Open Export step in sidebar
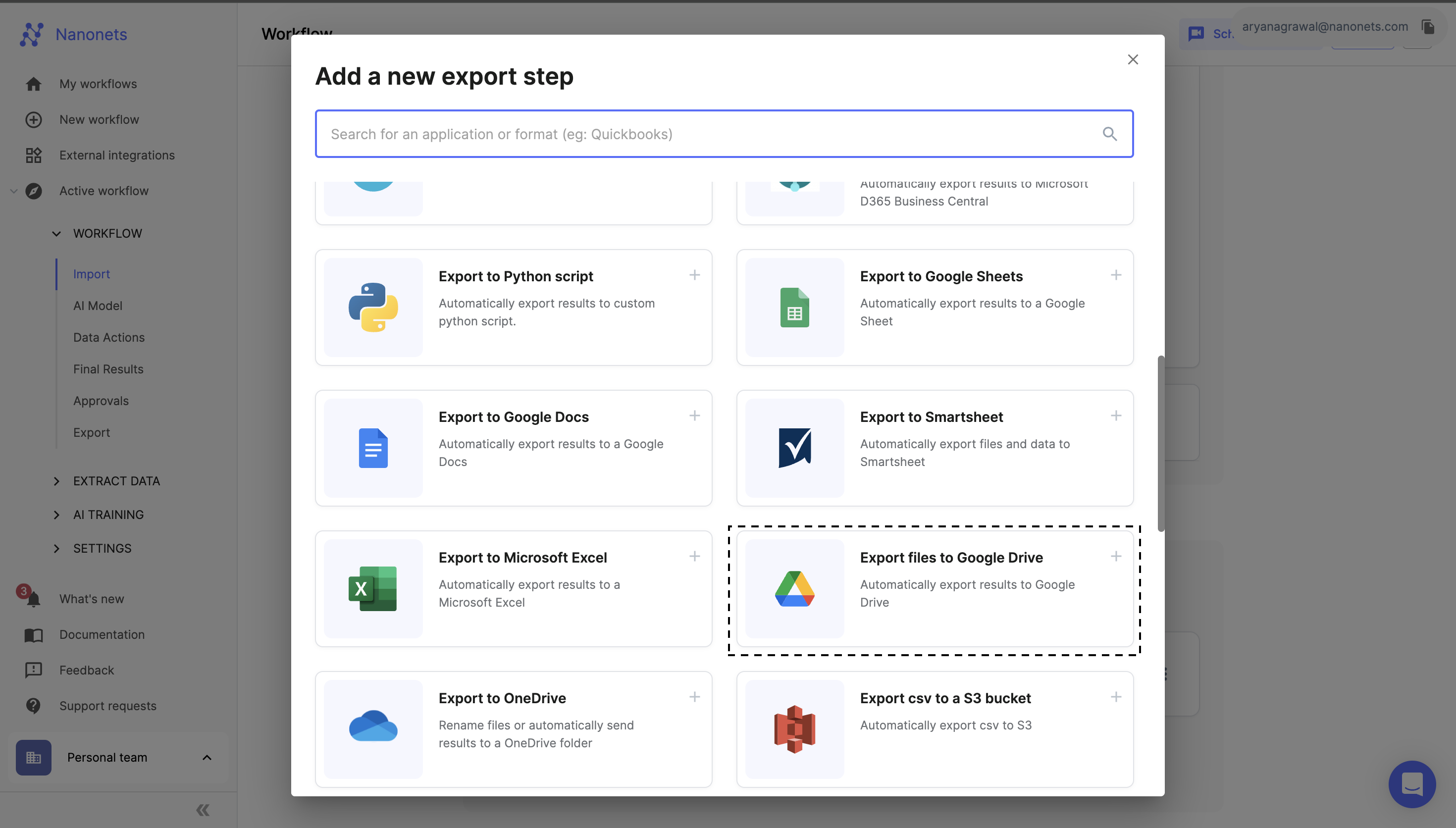The image size is (1456, 828). 92,433
